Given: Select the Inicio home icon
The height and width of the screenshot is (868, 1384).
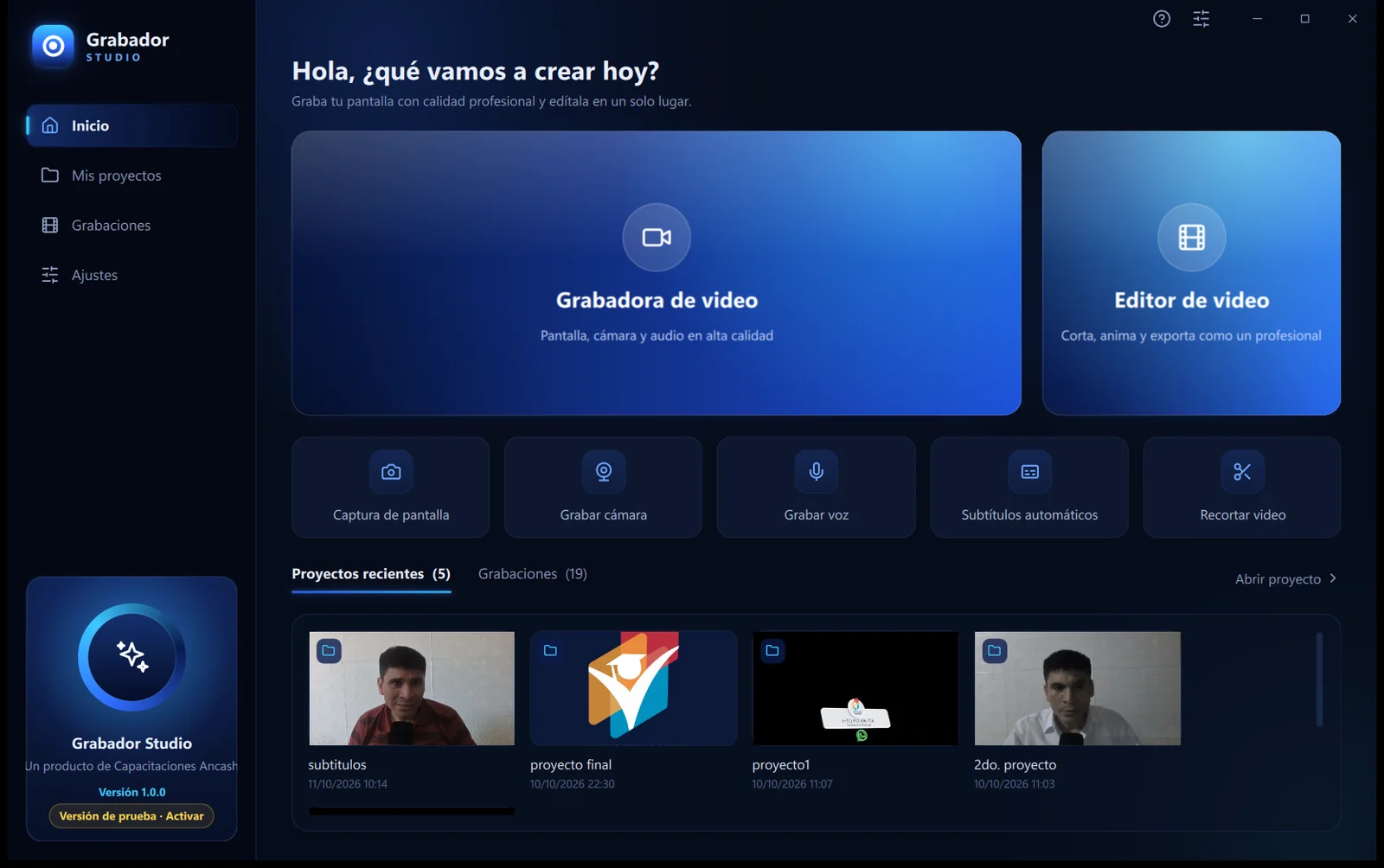Looking at the screenshot, I should point(50,125).
